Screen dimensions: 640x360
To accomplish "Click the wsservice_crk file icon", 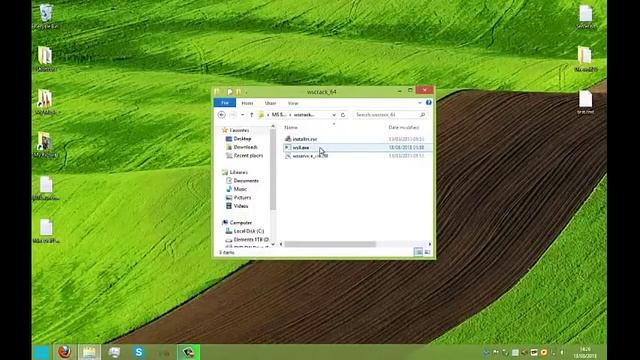I will pyautogui.click(x=288, y=156).
